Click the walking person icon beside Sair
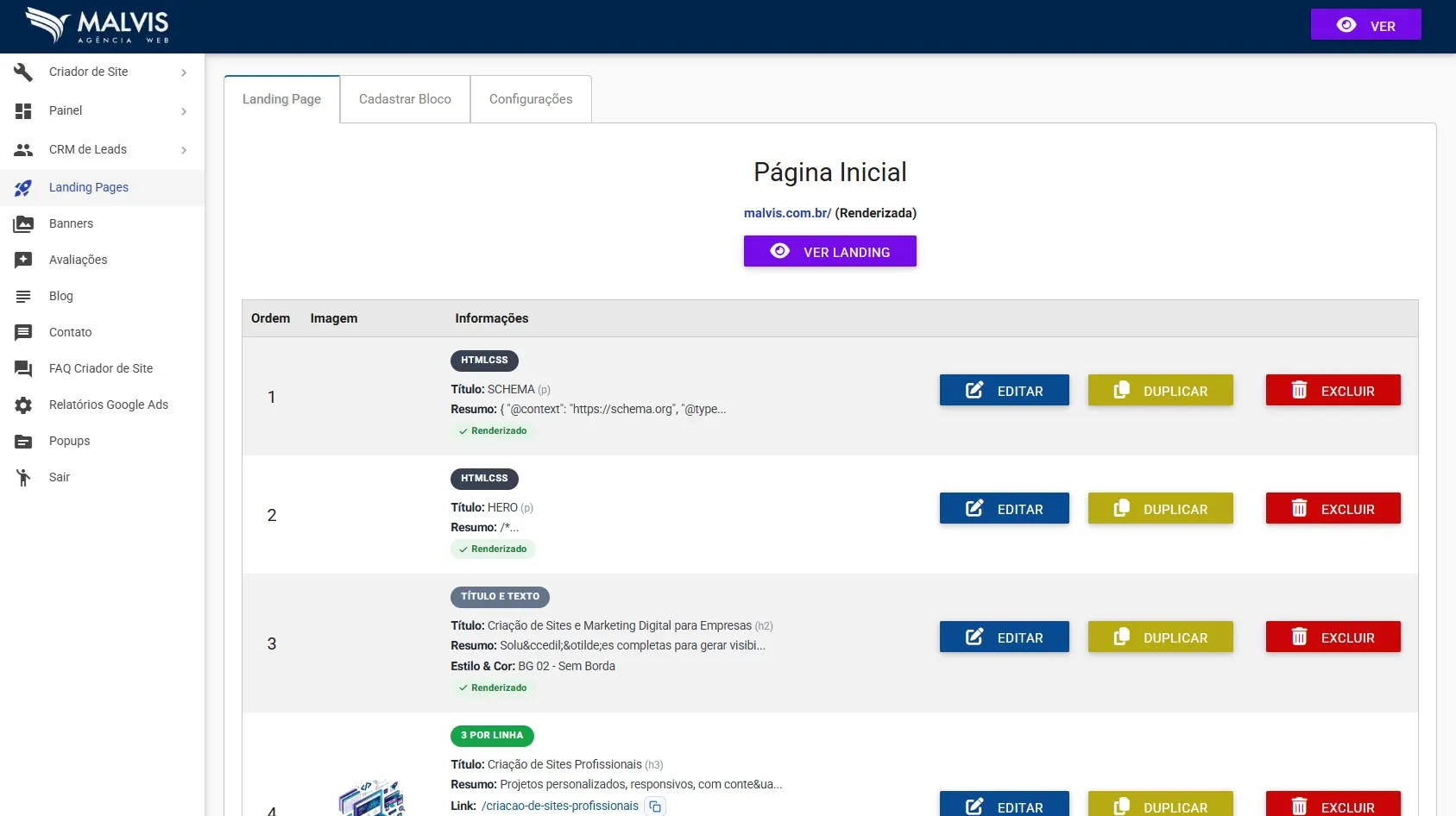 [23, 478]
